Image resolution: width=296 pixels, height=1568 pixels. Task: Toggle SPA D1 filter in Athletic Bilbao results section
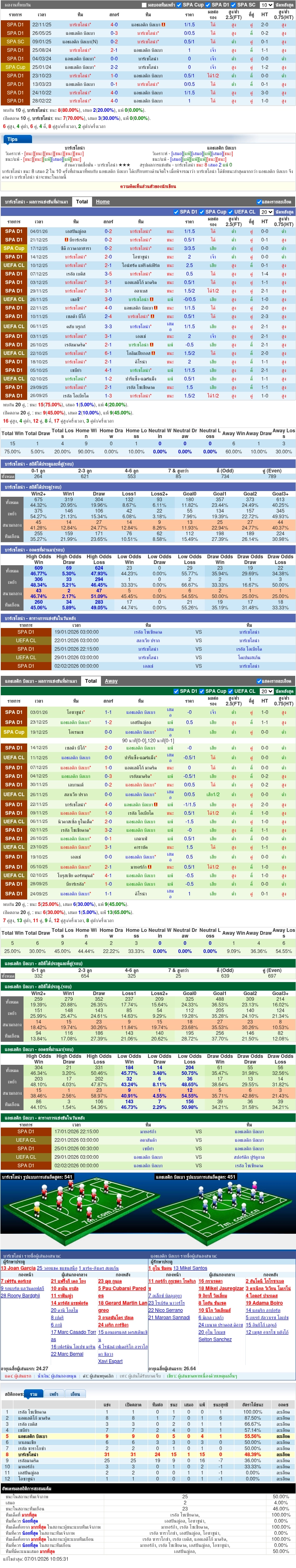pos(177,691)
